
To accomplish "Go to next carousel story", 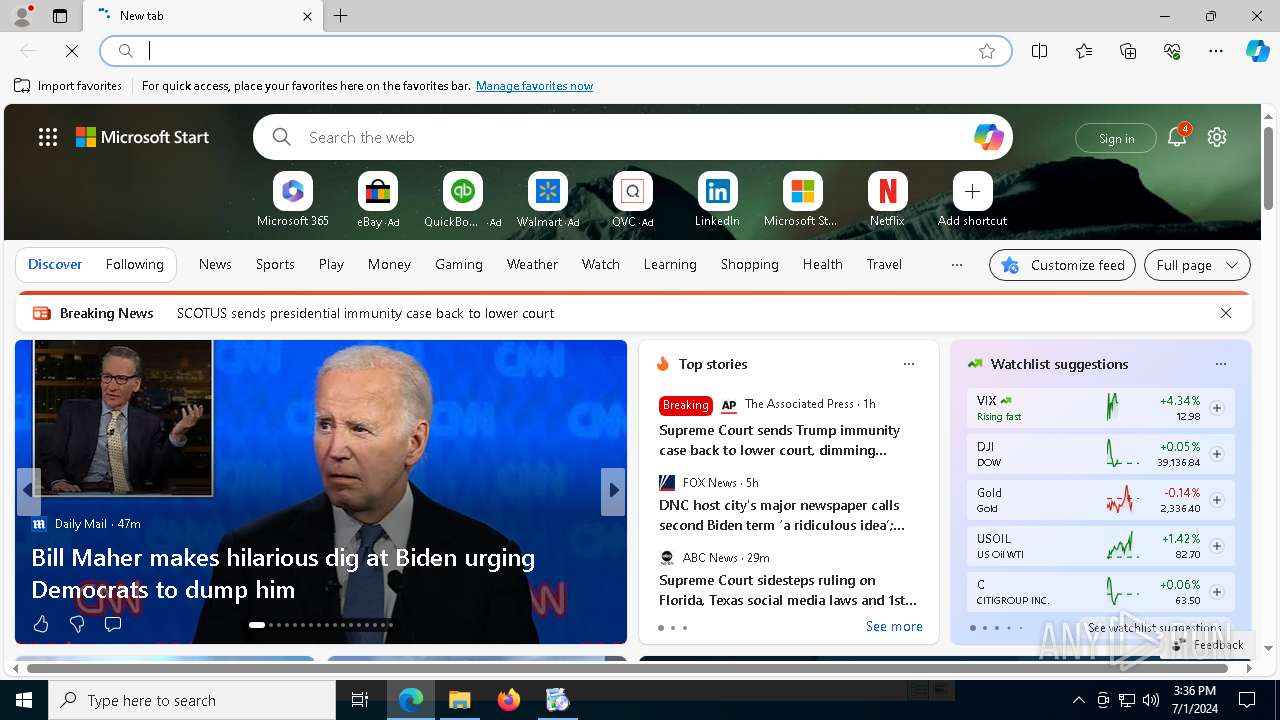I will point(613,491).
